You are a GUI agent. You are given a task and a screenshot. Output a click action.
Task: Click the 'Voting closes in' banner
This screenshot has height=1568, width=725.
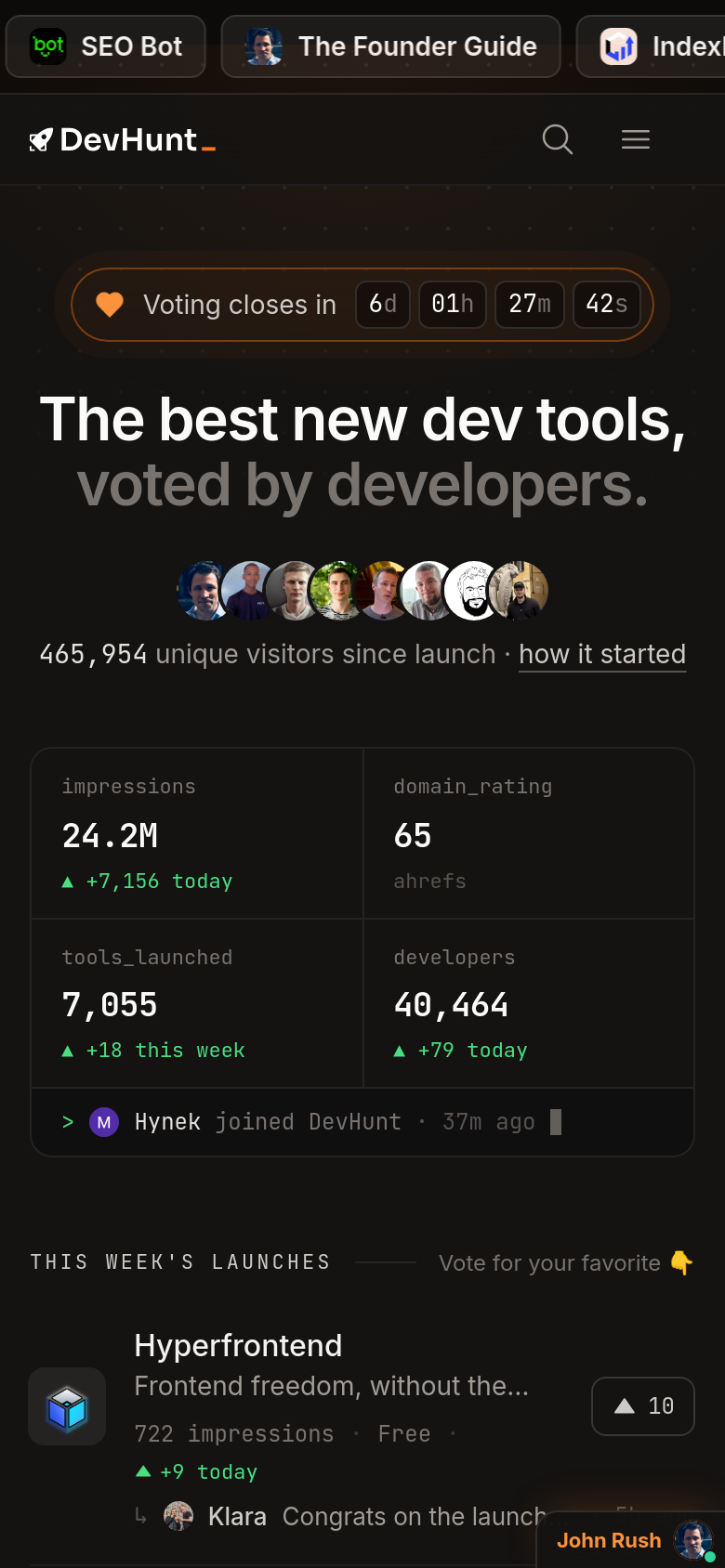[x=362, y=305]
